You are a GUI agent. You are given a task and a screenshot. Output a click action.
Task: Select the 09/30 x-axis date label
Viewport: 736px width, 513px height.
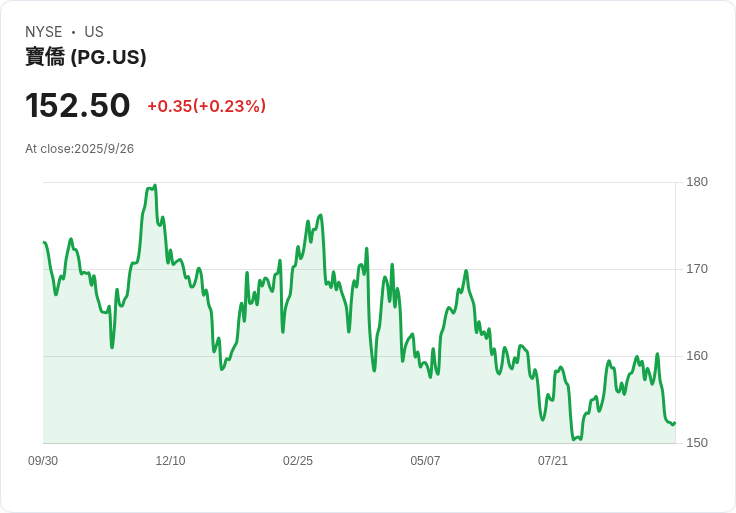coord(43,461)
